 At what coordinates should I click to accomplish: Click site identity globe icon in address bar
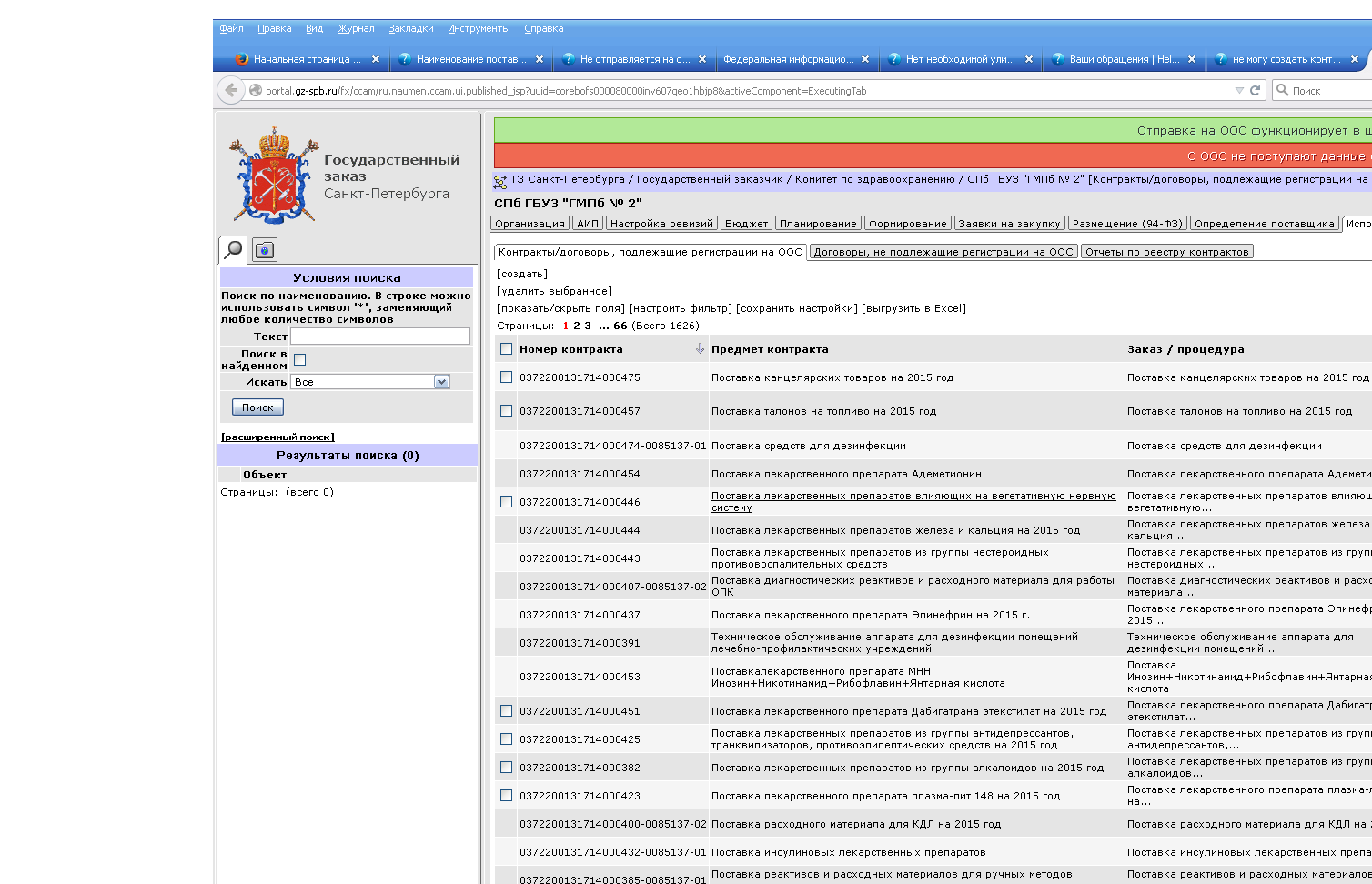pos(256,90)
